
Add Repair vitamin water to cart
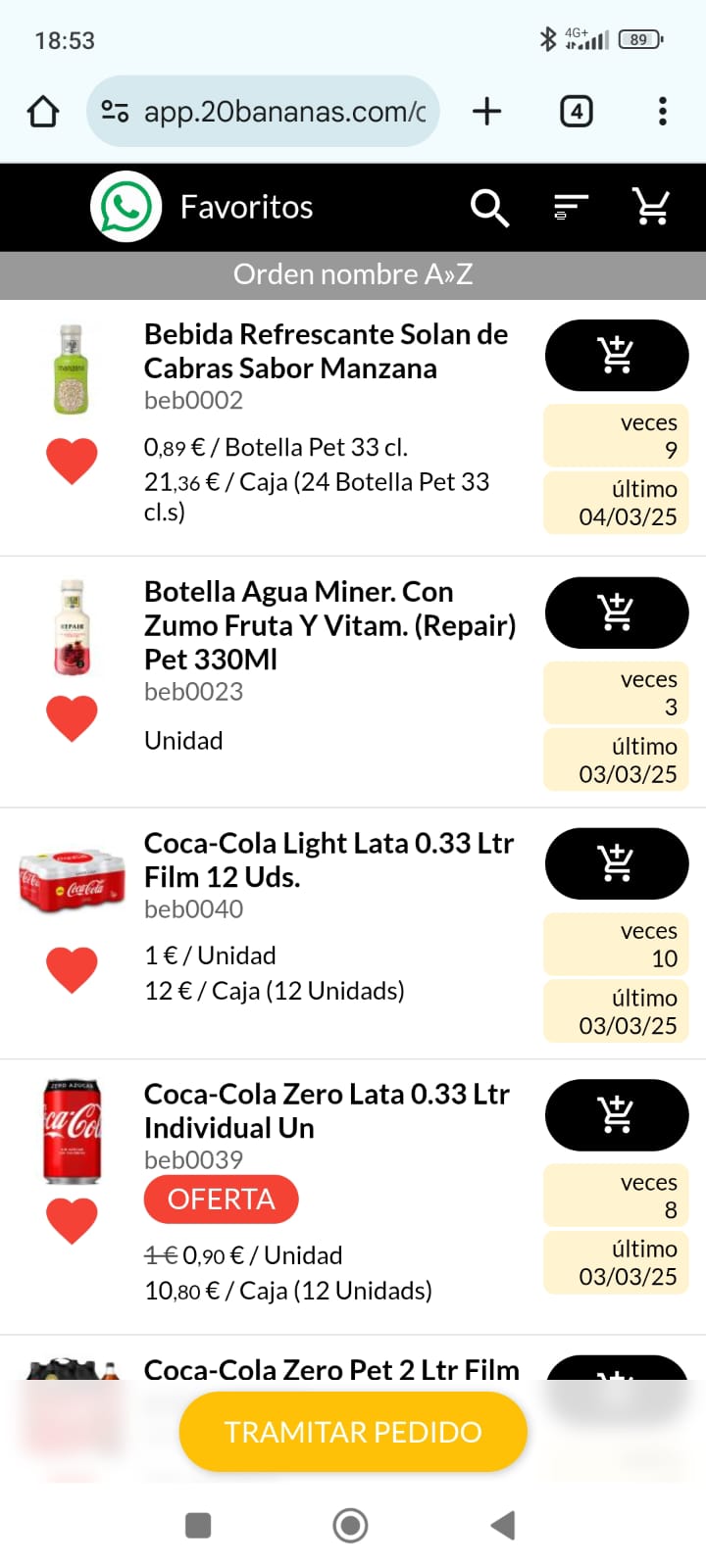(x=617, y=612)
